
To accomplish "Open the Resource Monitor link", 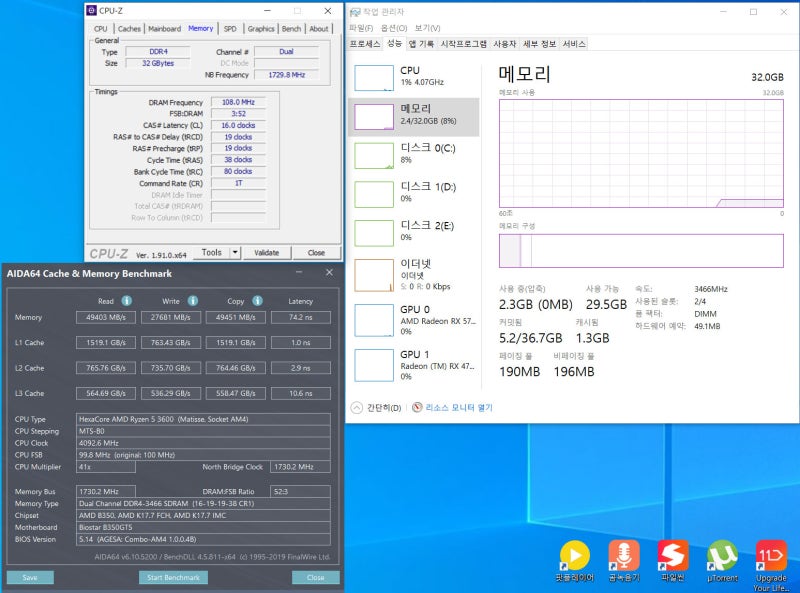I will point(459,407).
